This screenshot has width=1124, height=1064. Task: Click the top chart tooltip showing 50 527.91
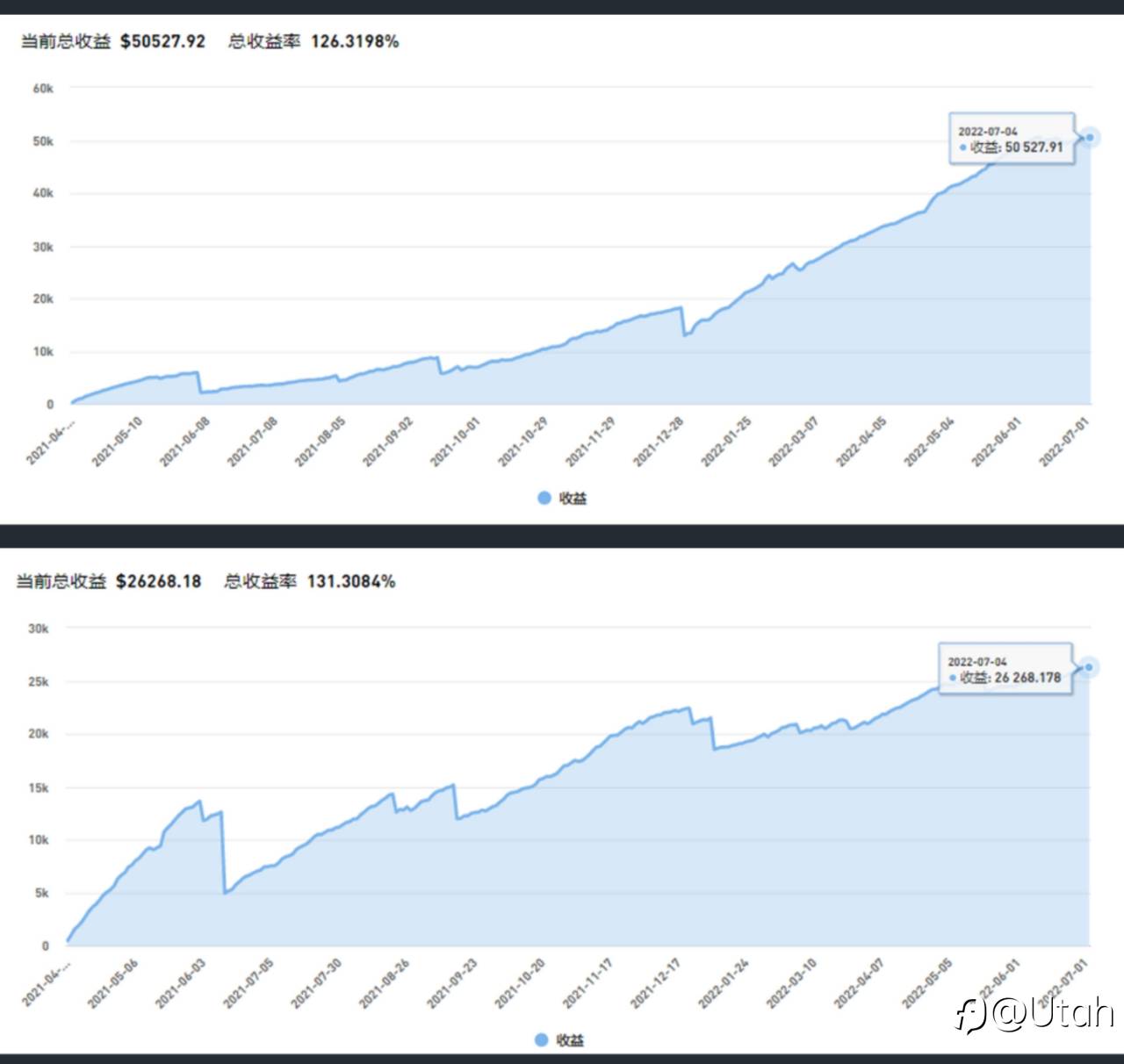(x=1012, y=139)
